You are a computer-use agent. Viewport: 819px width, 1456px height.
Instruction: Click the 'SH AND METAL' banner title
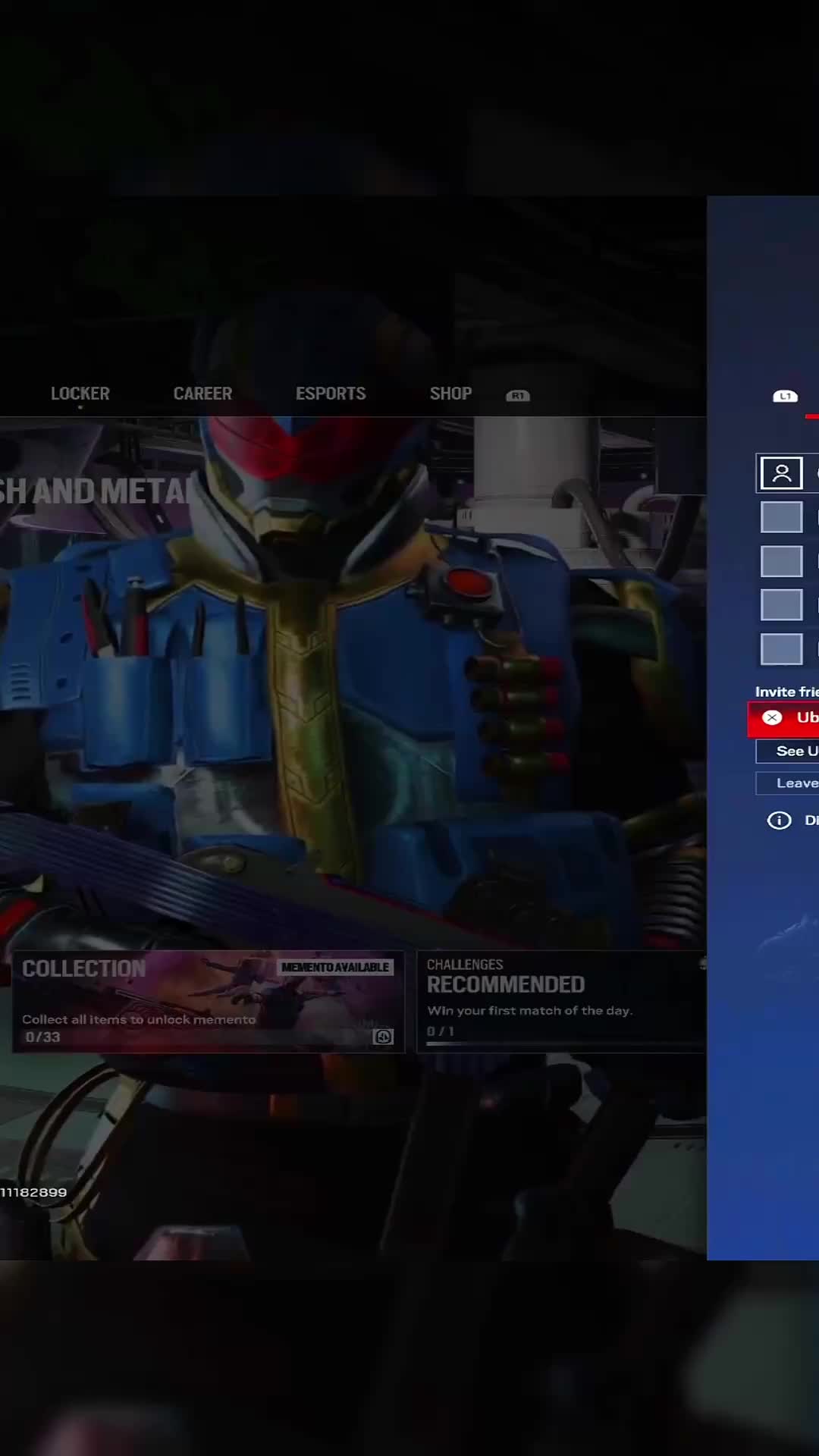pos(97,491)
